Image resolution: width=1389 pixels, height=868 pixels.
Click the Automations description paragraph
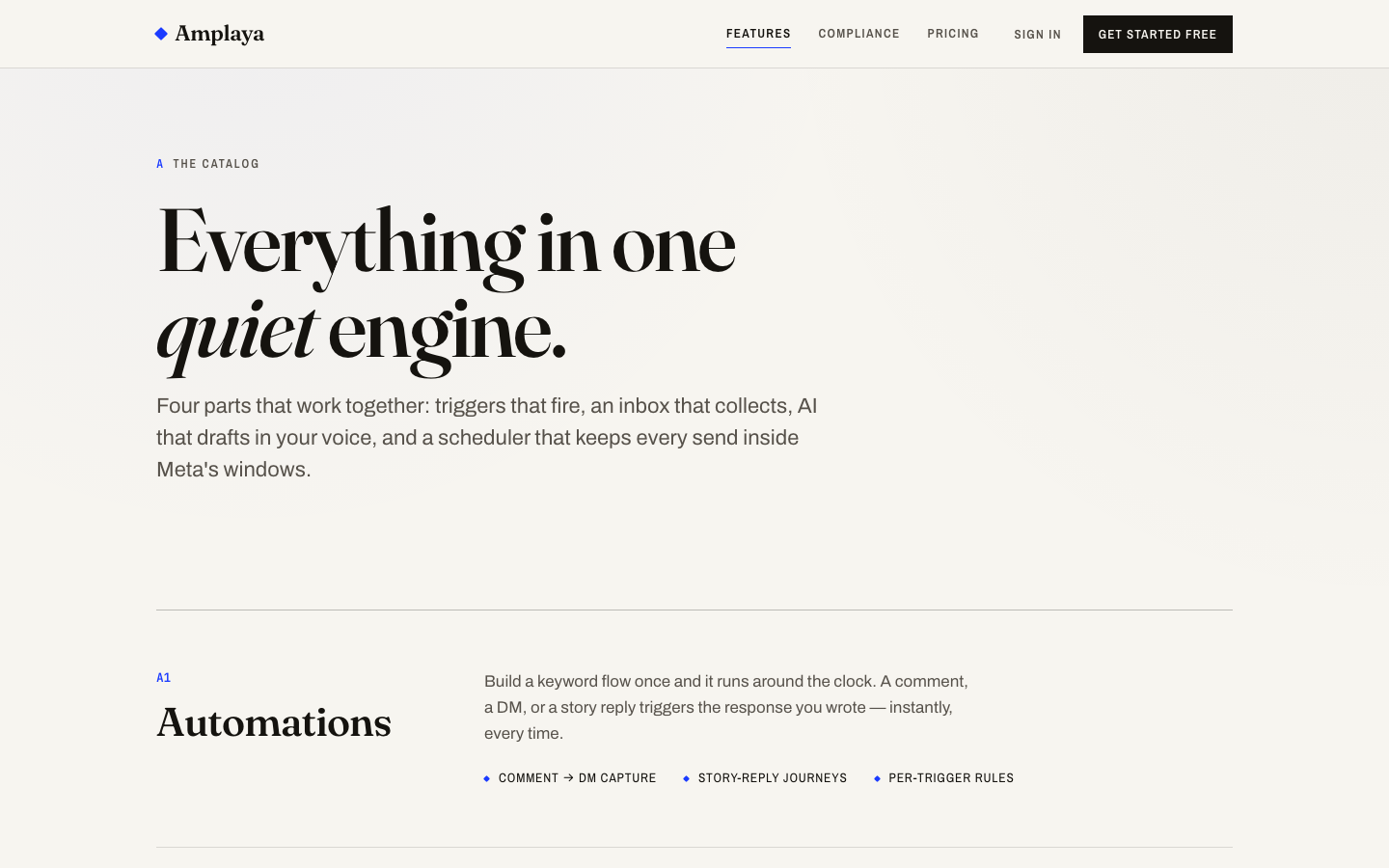(x=726, y=707)
